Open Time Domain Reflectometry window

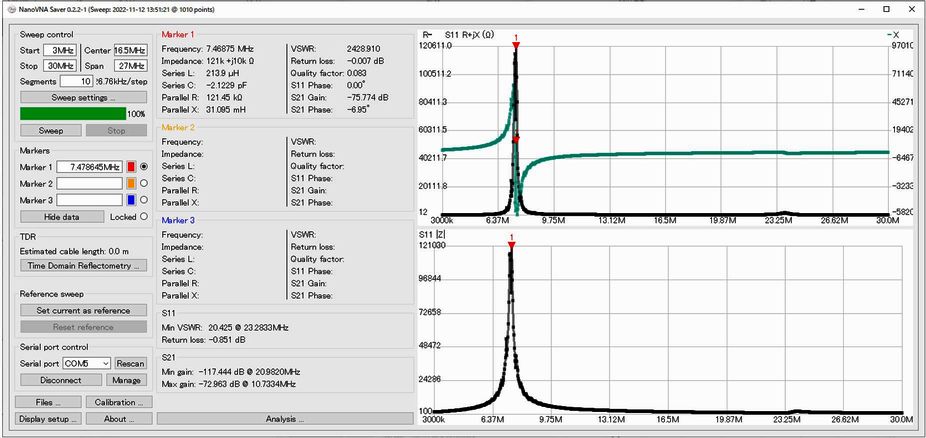click(83, 266)
